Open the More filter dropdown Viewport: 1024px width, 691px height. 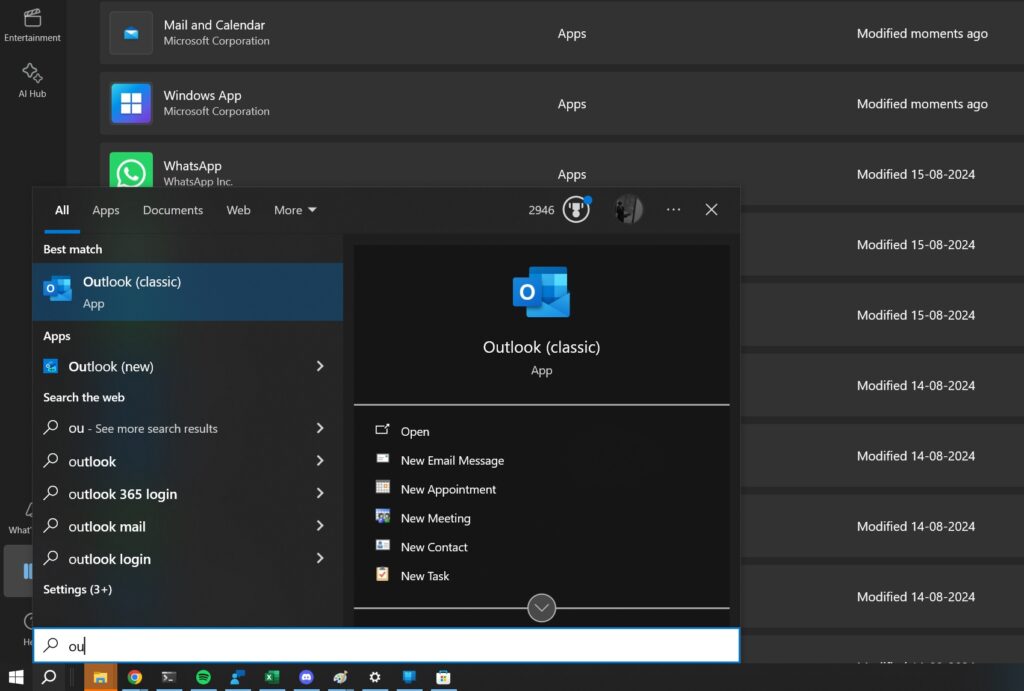(x=294, y=210)
